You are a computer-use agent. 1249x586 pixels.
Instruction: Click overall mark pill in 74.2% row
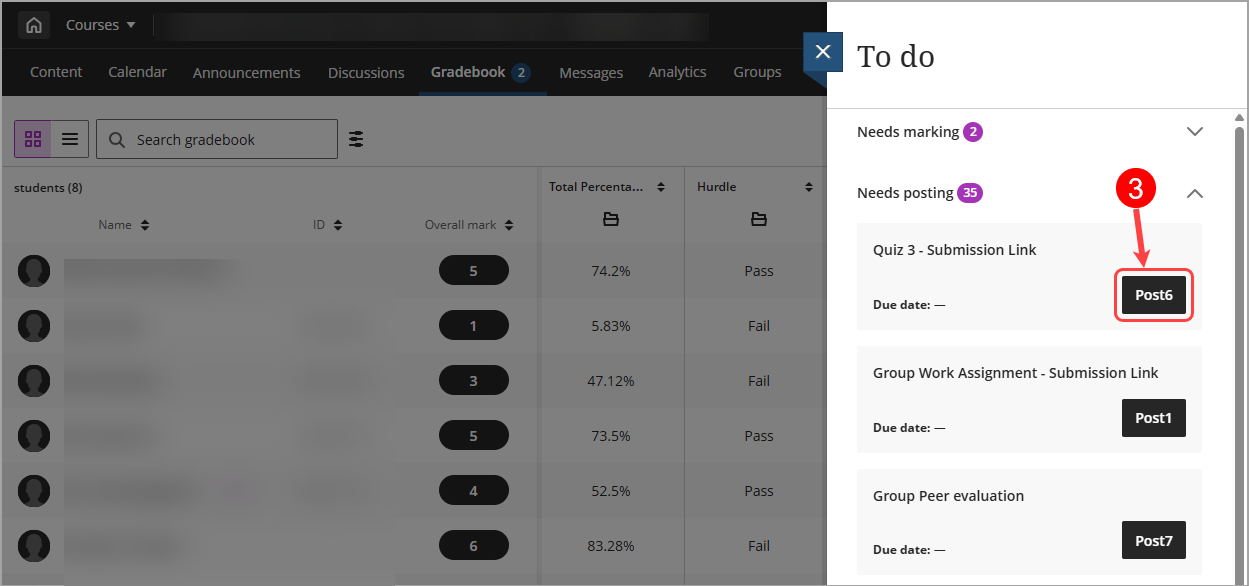(473, 271)
